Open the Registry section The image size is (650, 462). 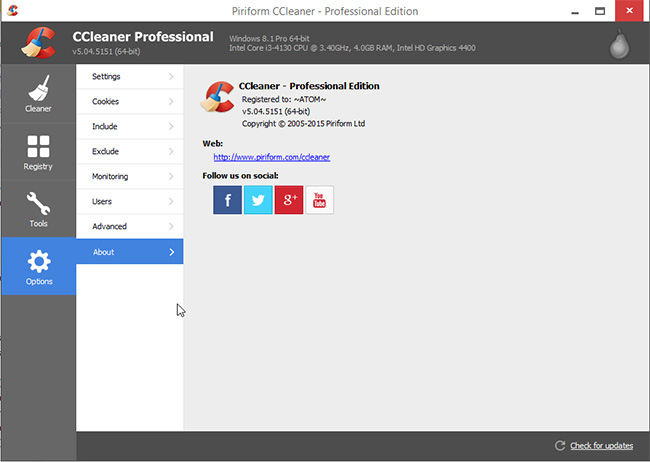[39, 152]
